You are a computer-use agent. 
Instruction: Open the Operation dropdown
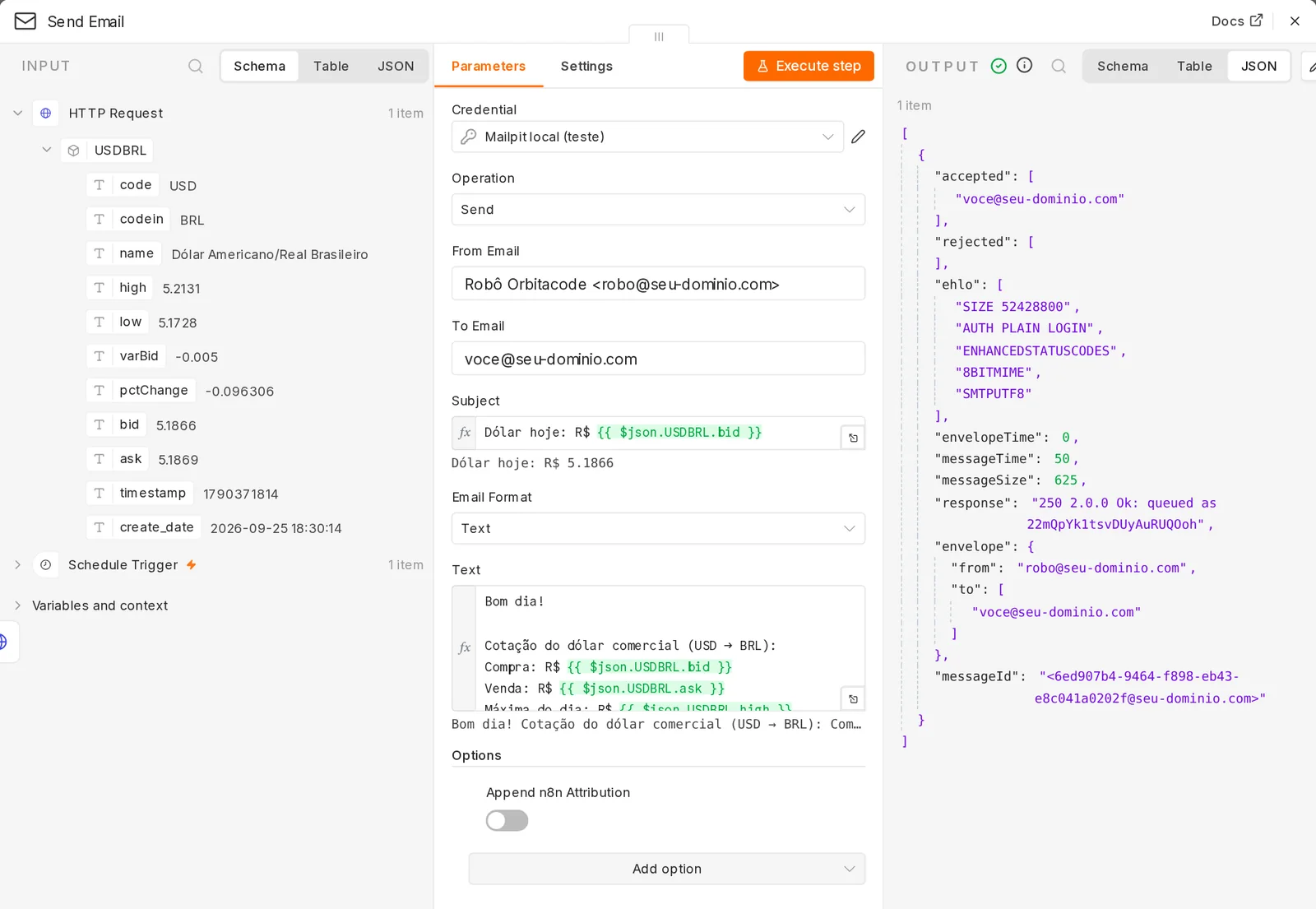658,209
